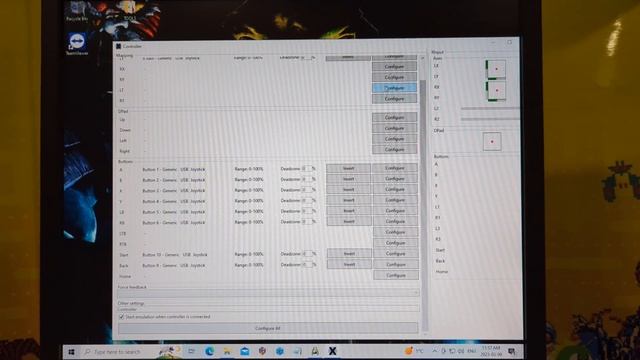
Task: Click Configure for DPad Down
Action: [x=394, y=128]
